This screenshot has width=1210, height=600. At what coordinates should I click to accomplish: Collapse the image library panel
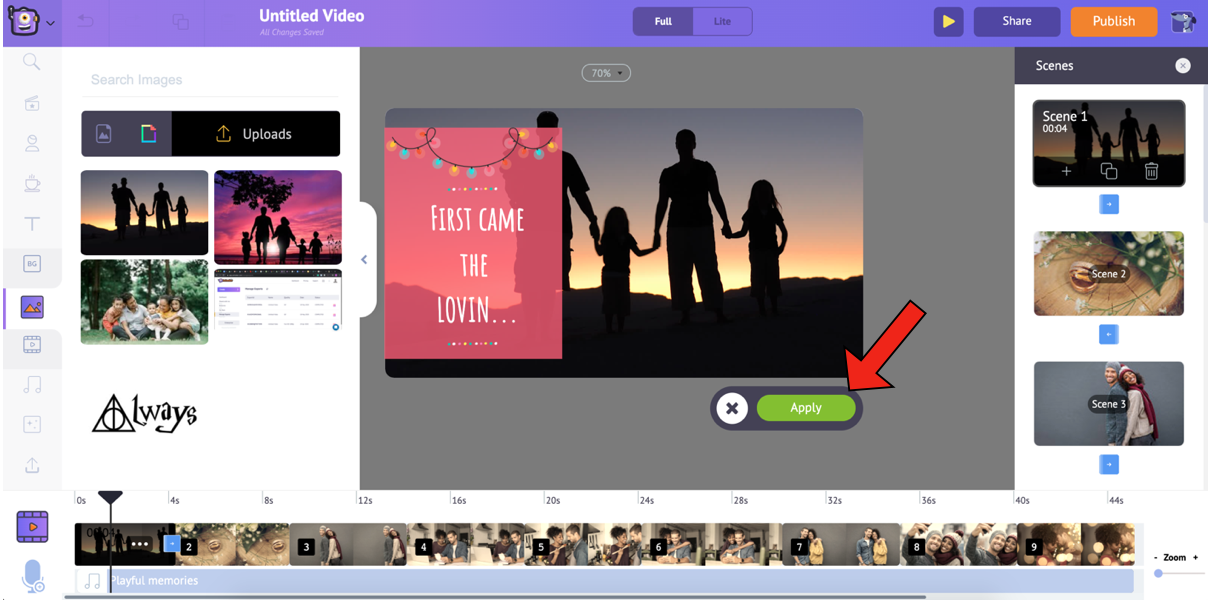coord(364,260)
